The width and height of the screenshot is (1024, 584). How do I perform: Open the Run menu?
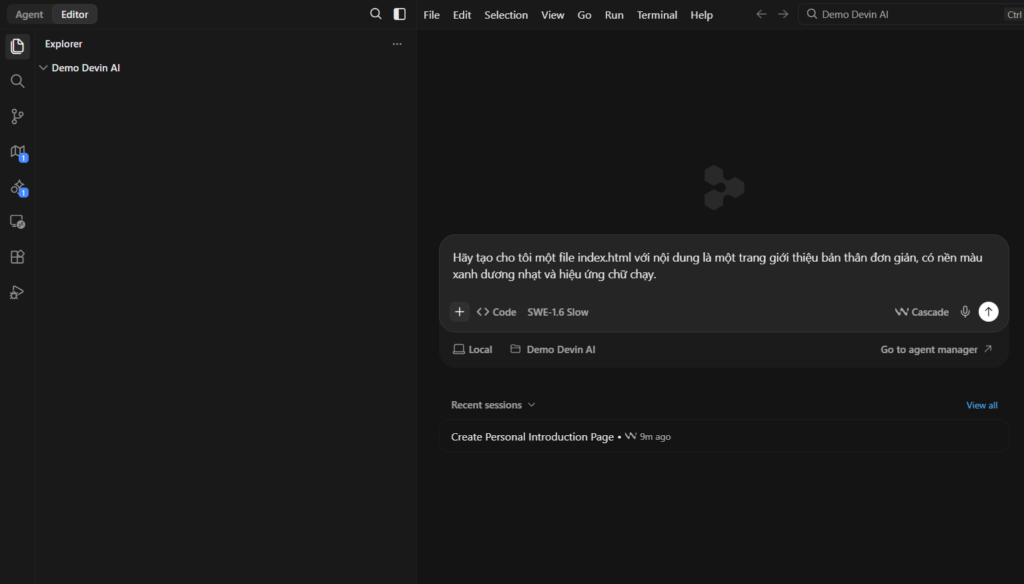tap(614, 14)
